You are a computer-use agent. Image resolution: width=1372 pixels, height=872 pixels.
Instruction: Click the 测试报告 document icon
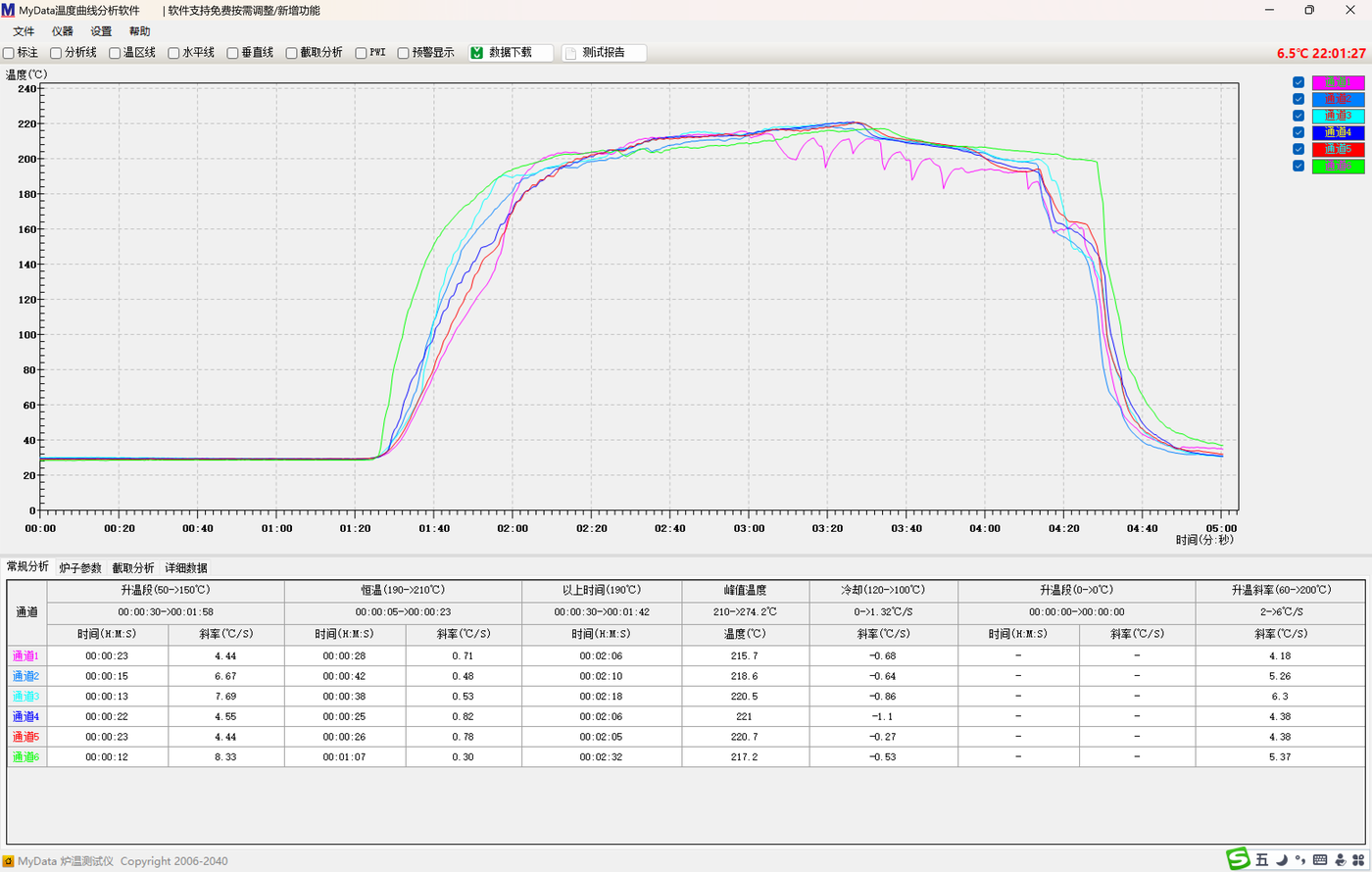[570, 53]
